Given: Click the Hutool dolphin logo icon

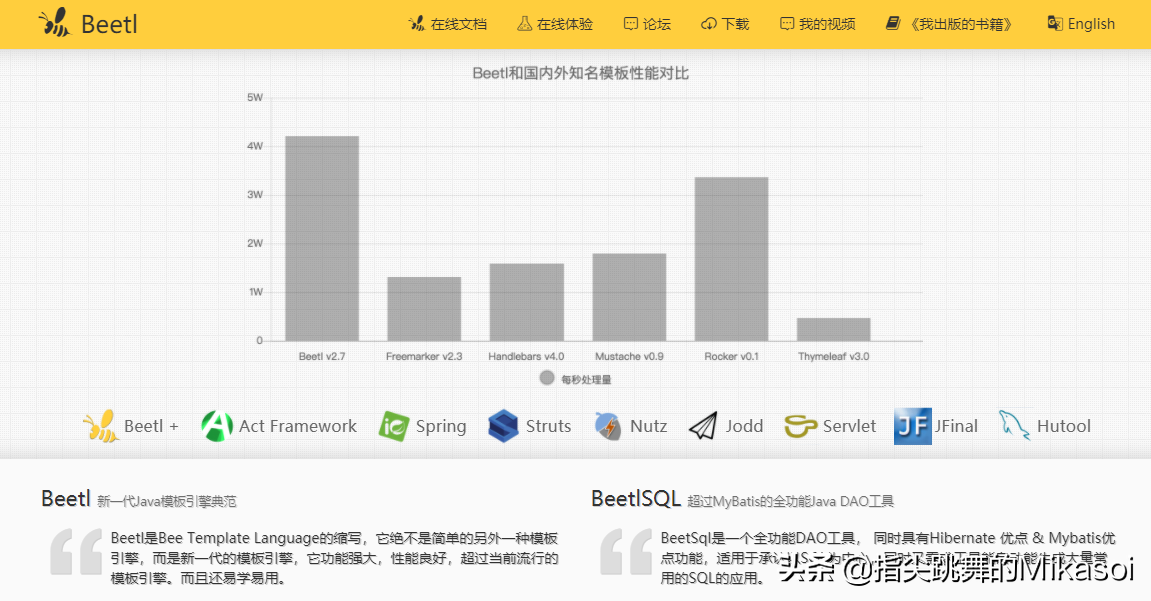Looking at the screenshot, I should pos(1014,426).
